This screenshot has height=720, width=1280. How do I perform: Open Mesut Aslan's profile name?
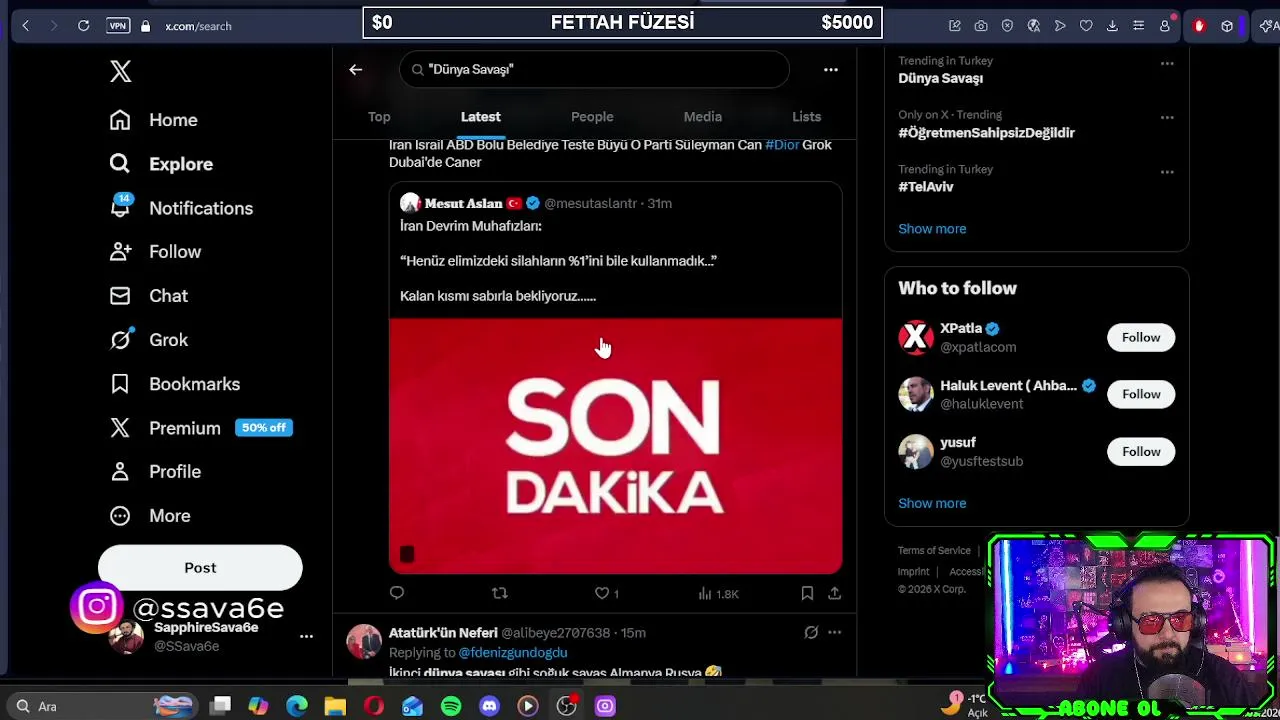click(x=463, y=203)
